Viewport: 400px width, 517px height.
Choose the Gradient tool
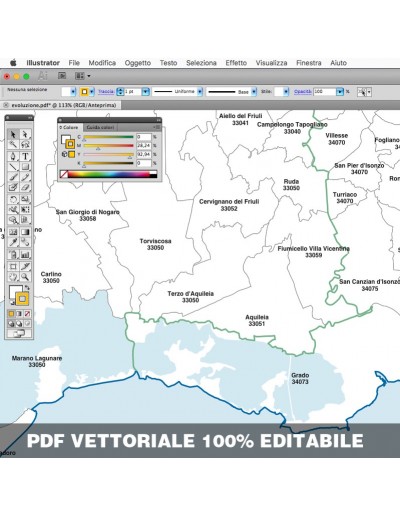tap(25, 232)
